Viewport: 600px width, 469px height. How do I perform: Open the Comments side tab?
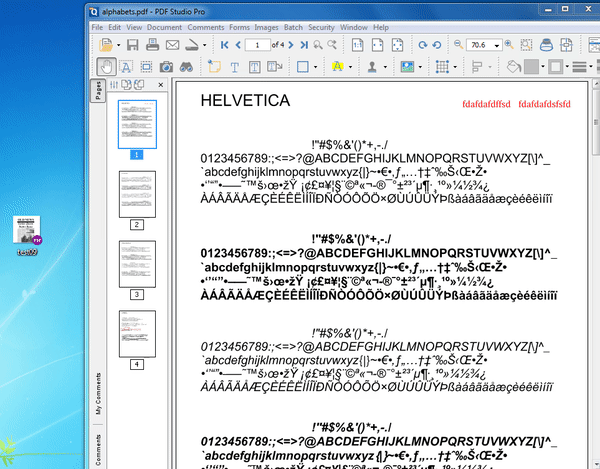98,450
